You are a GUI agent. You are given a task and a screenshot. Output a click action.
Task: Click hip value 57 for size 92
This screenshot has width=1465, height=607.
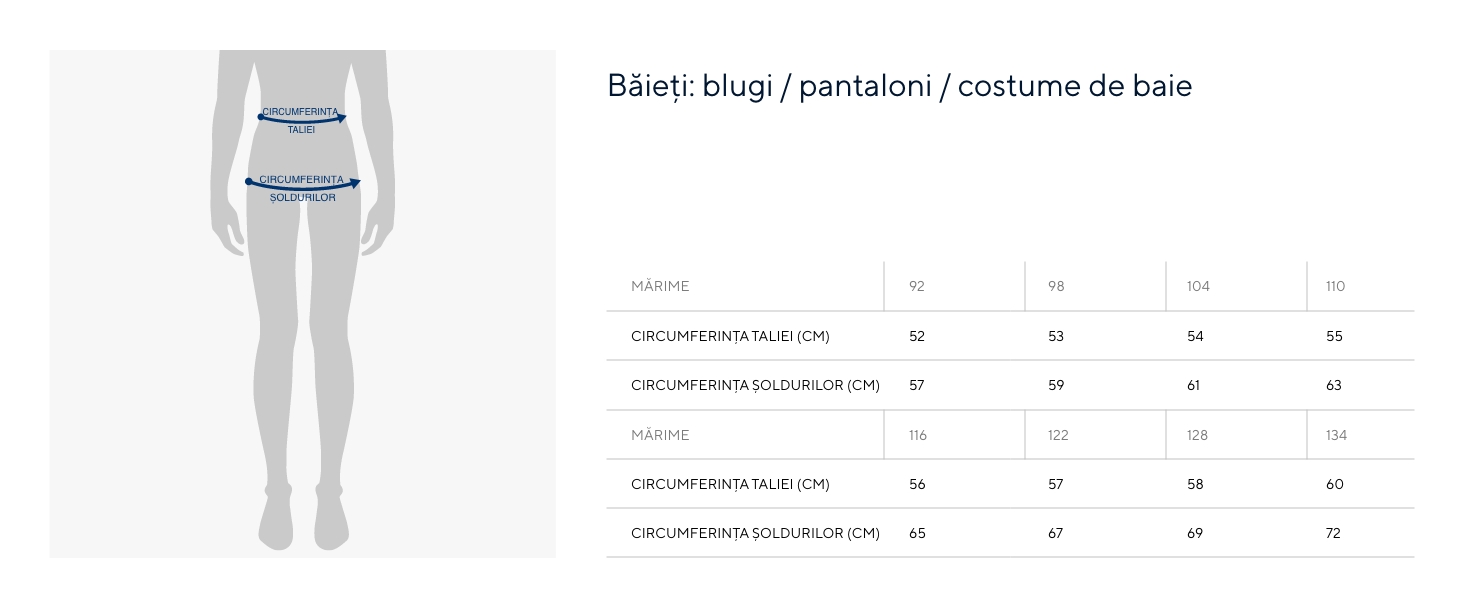tap(917, 385)
